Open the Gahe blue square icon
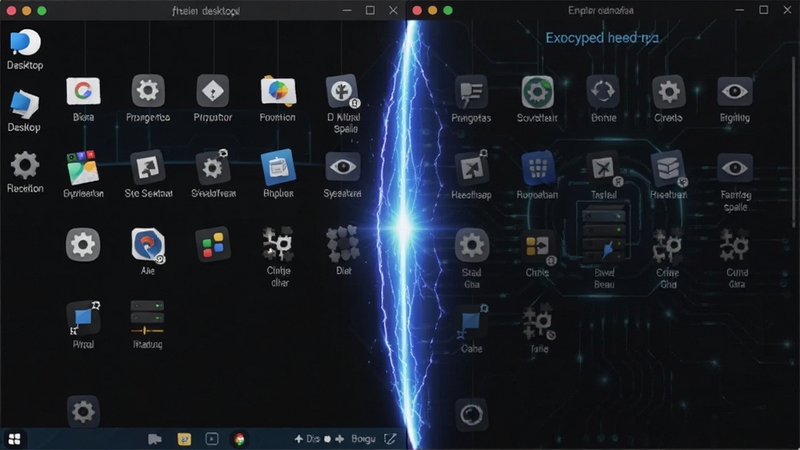This screenshot has height=450, width=800. click(471, 322)
